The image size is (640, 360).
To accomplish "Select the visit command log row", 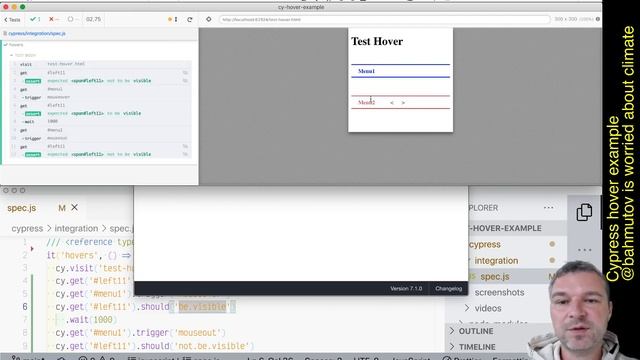I will 100,64.
